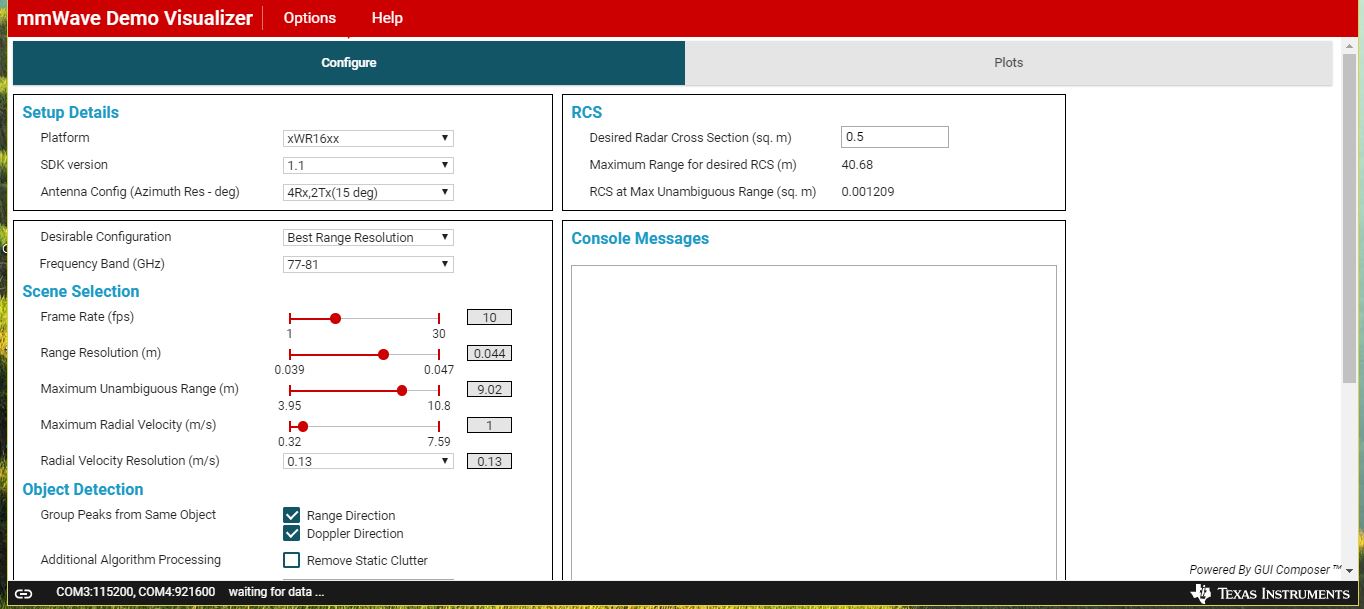Click the Range Resolution value box 0.044
This screenshot has width=1364, height=609.
coord(489,353)
